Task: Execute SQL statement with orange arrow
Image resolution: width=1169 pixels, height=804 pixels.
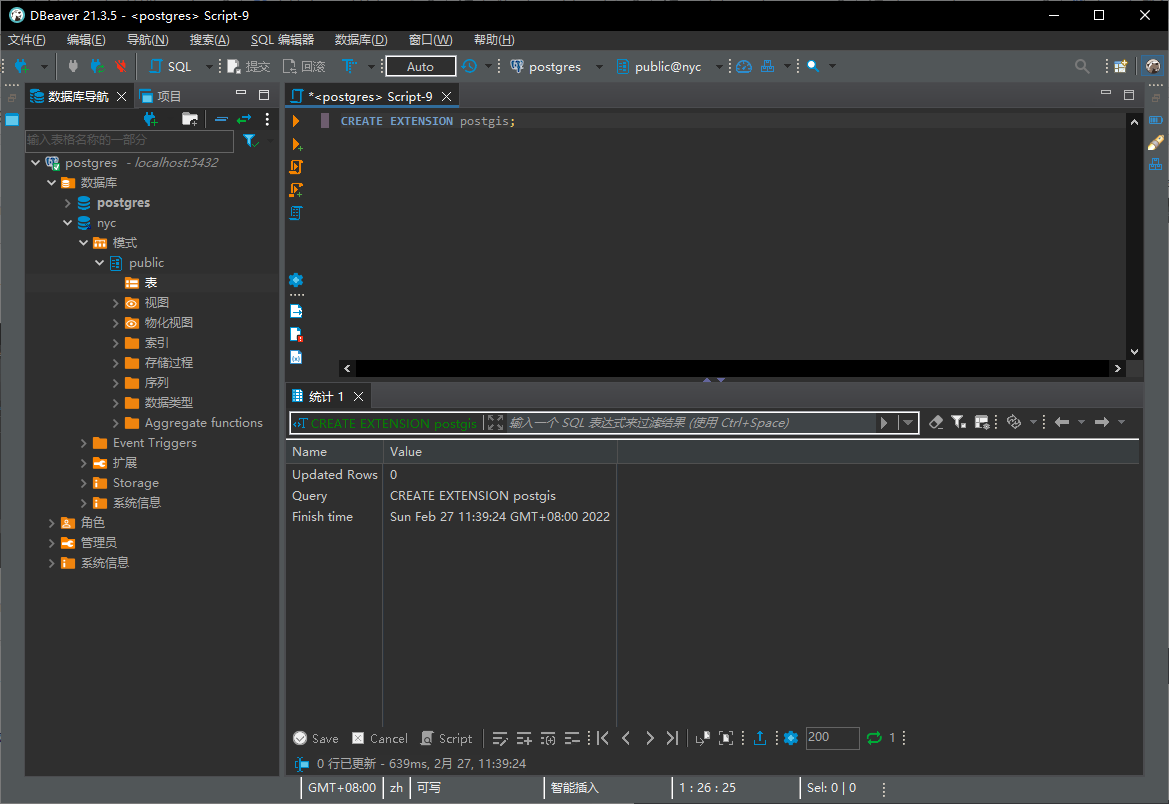Action: click(x=296, y=121)
